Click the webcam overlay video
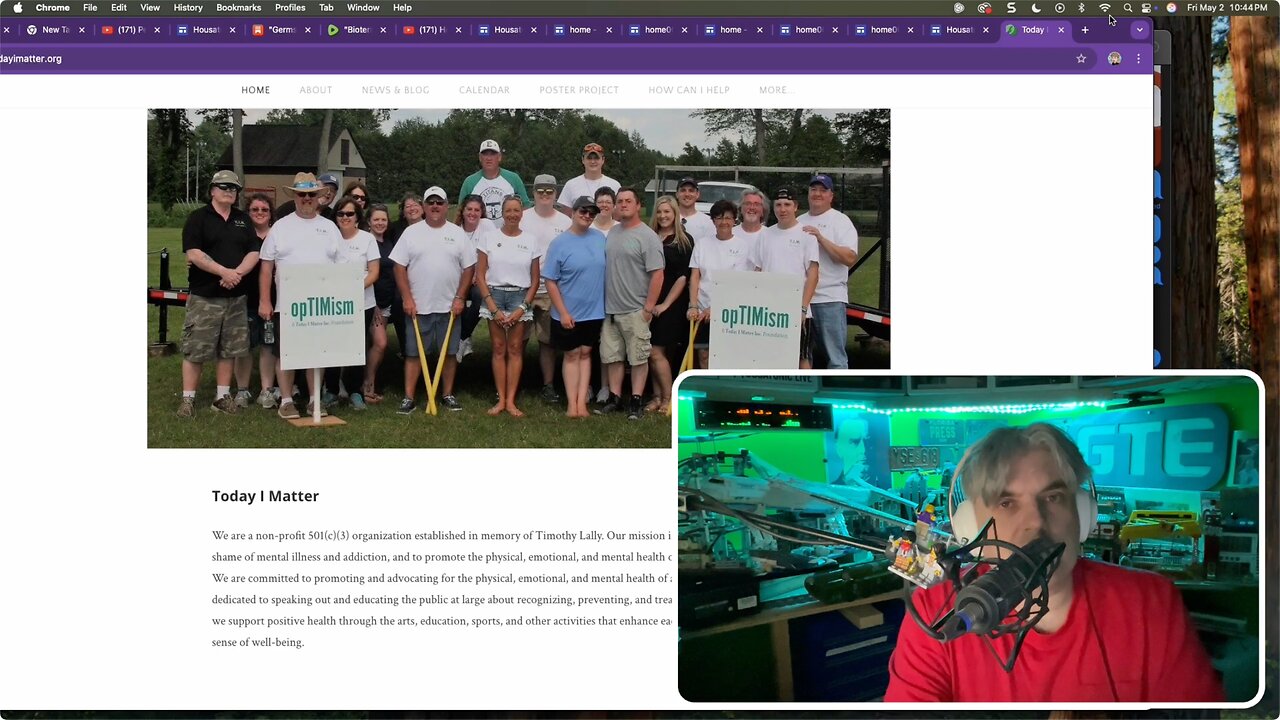Image resolution: width=1280 pixels, height=720 pixels. 969,538
